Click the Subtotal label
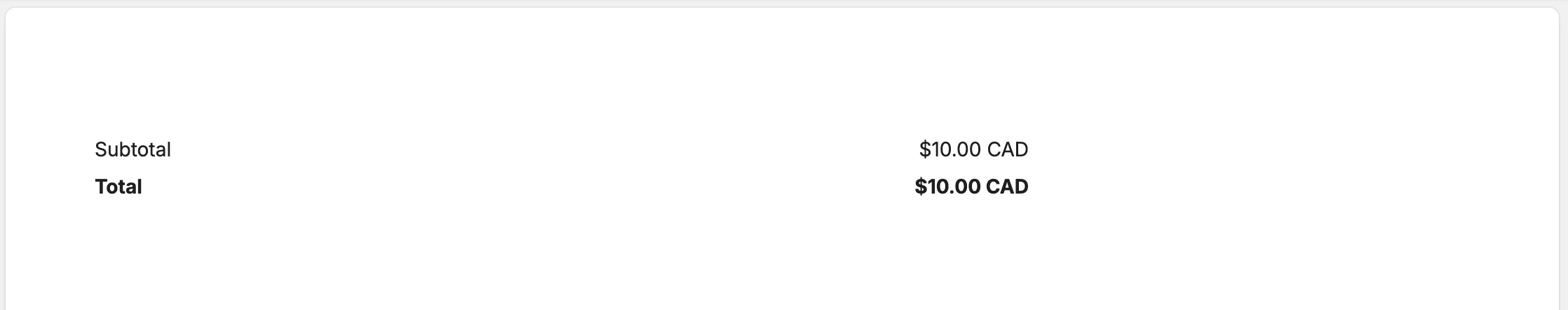 click(x=133, y=149)
